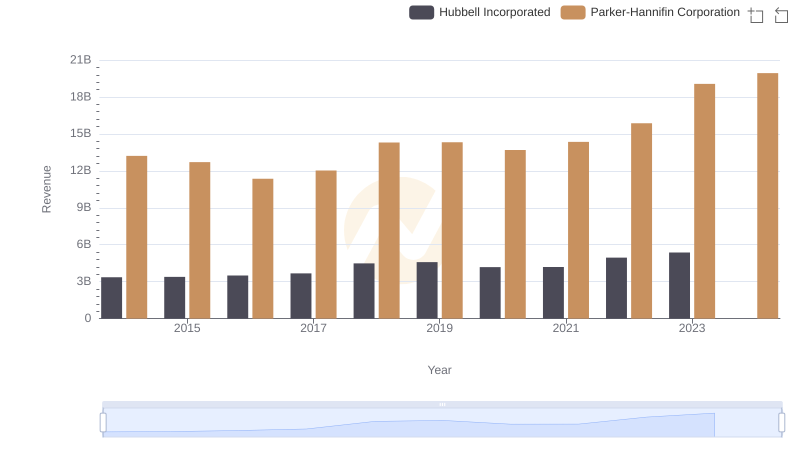Image resolution: width=800 pixels, height=461 pixels.
Task: Click Parker-Hannifin bar for 2017
Action: pyautogui.click(x=326, y=244)
